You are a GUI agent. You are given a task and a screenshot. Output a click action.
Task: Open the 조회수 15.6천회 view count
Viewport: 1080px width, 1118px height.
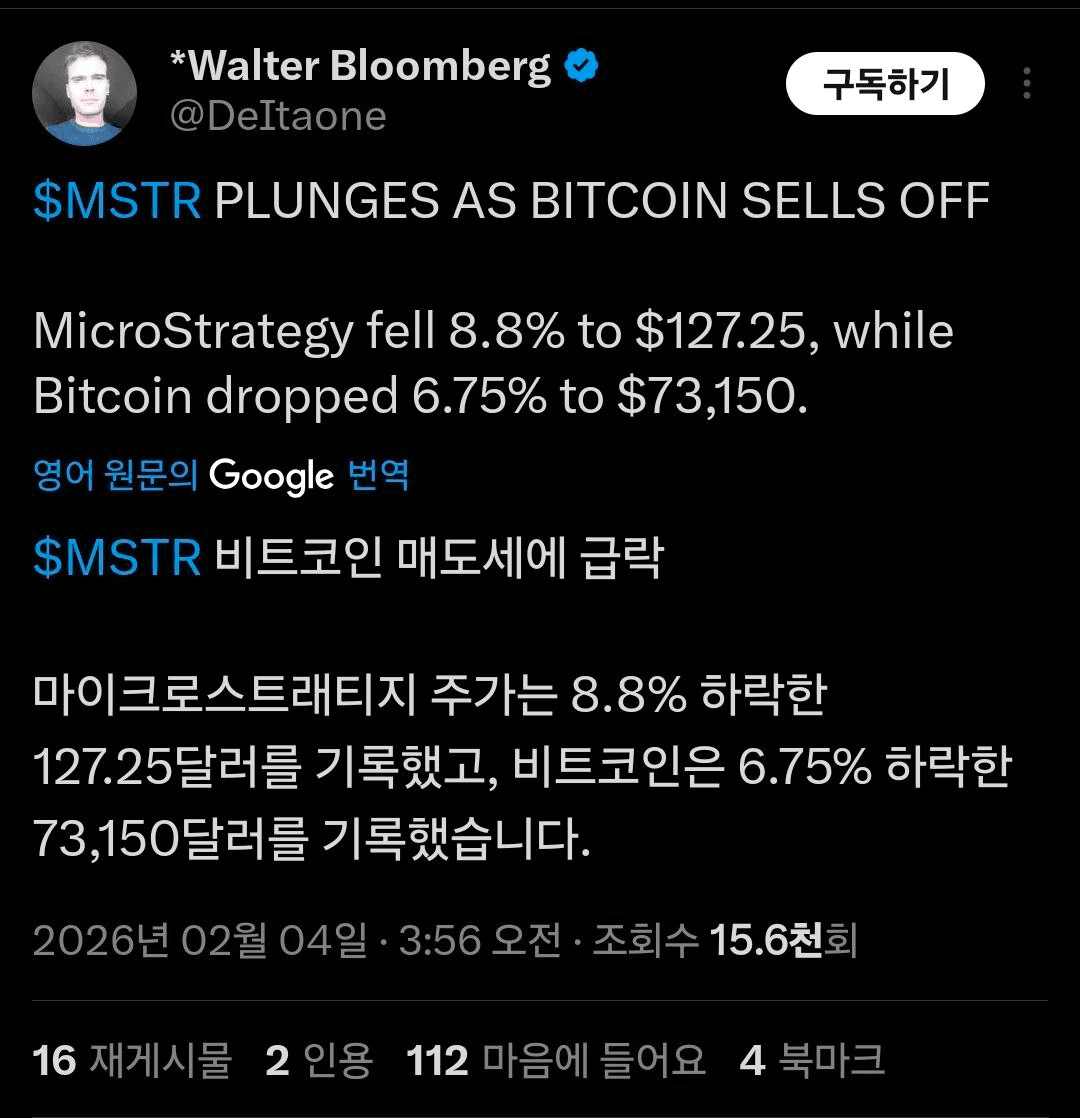click(x=724, y=941)
